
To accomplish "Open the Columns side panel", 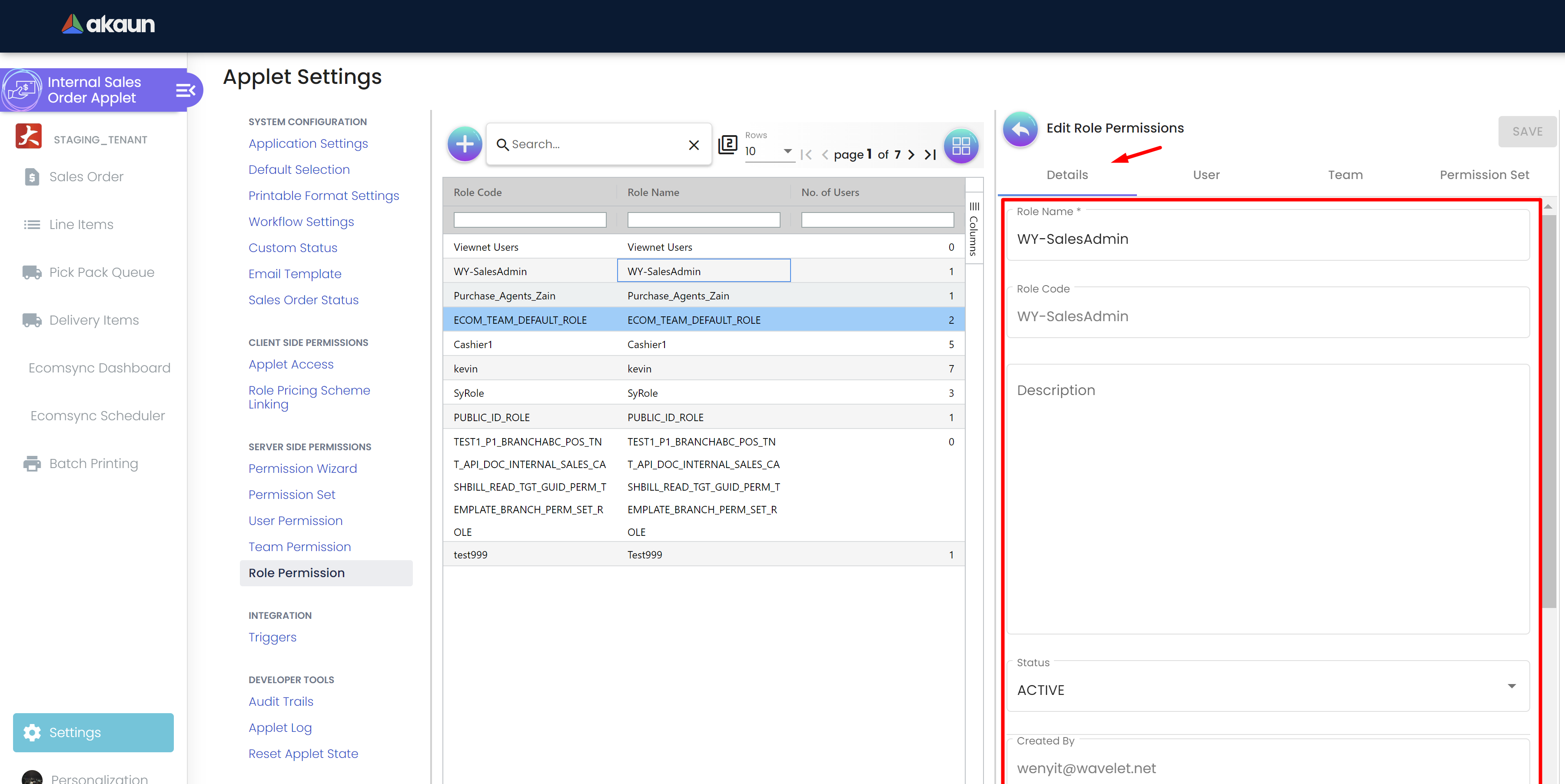I will pos(974,229).
